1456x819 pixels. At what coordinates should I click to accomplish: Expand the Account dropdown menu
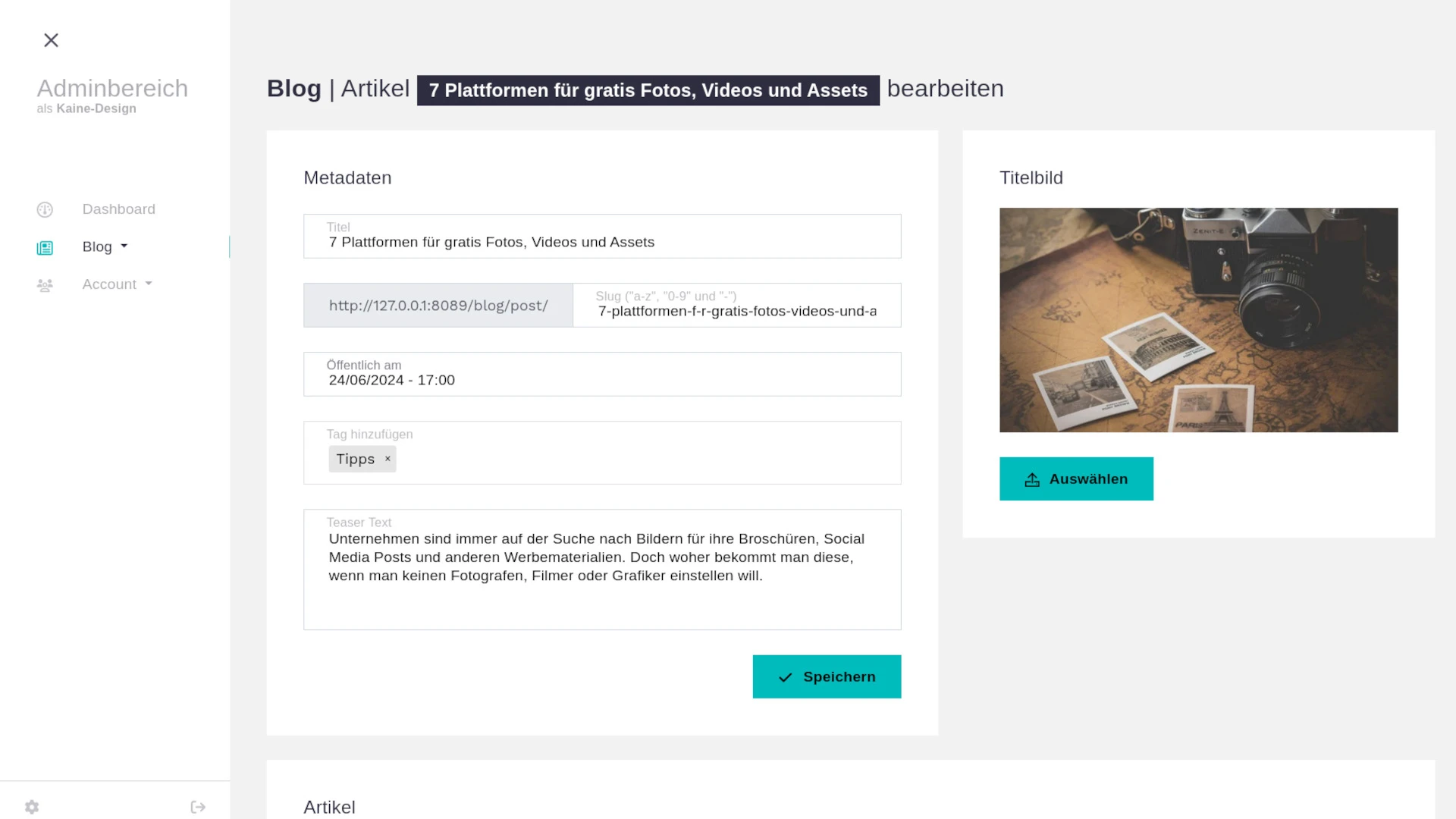149,284
